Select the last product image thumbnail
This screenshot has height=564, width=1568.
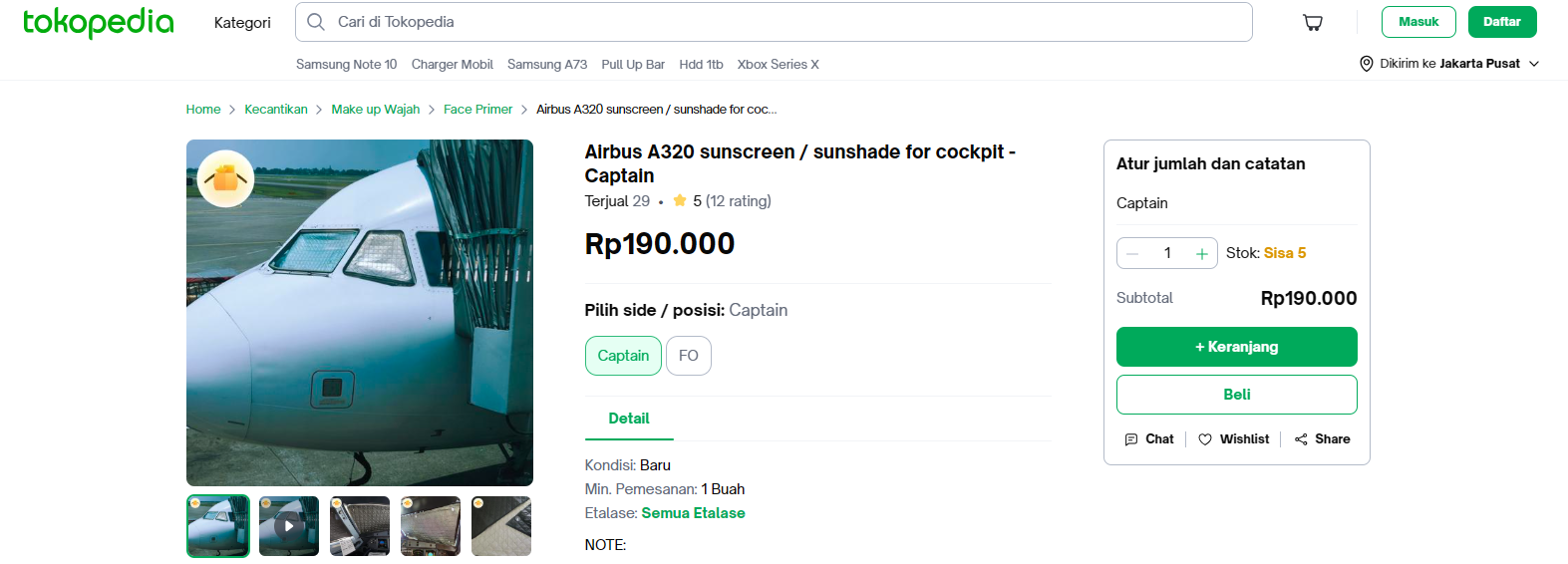[501, 525]
